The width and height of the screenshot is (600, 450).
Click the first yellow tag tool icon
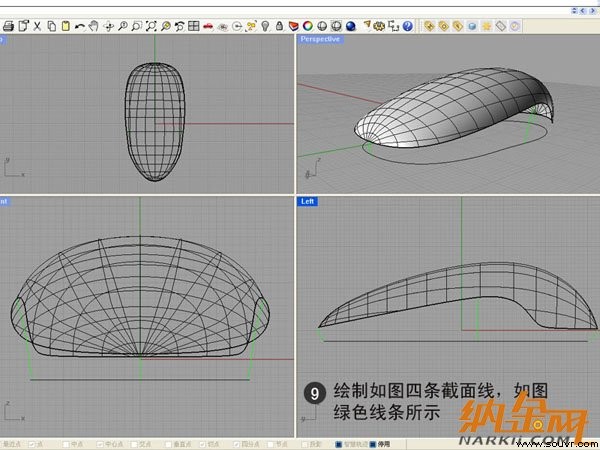tap(429, 26)
